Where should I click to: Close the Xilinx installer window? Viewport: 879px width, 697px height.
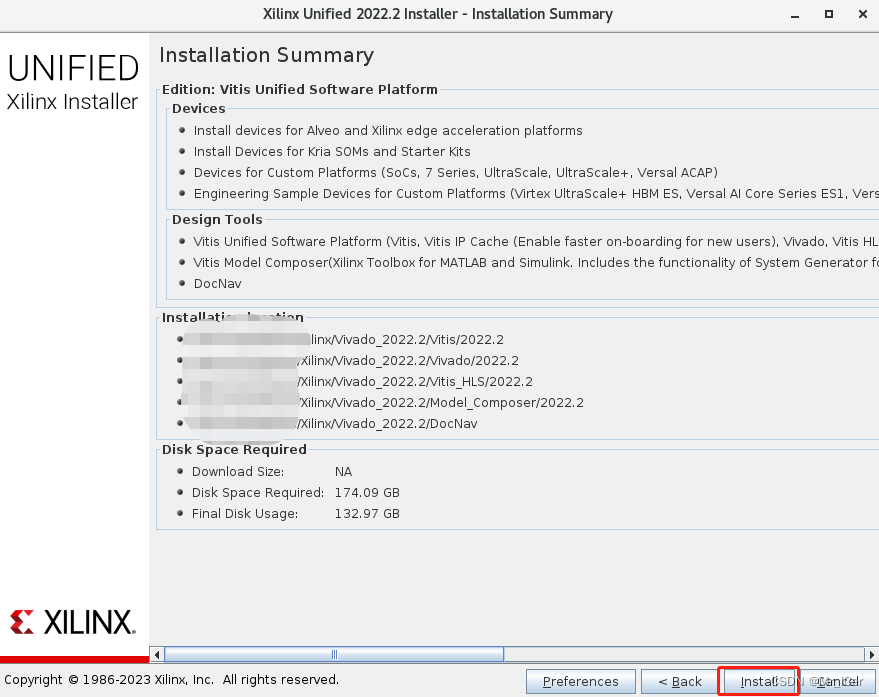point(863,15)
